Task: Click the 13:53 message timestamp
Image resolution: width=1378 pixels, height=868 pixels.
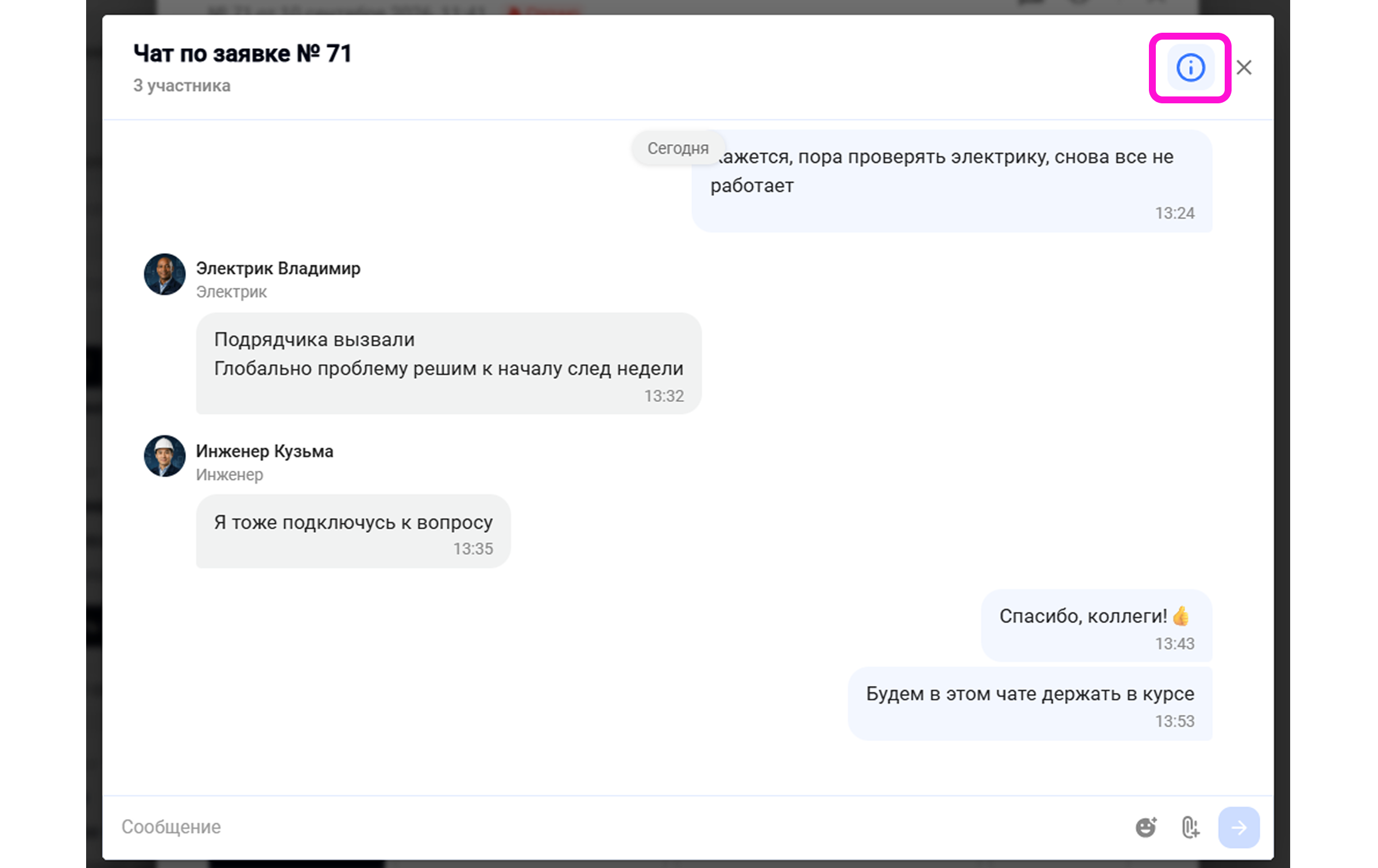Action: click(x=1175, y=721)
